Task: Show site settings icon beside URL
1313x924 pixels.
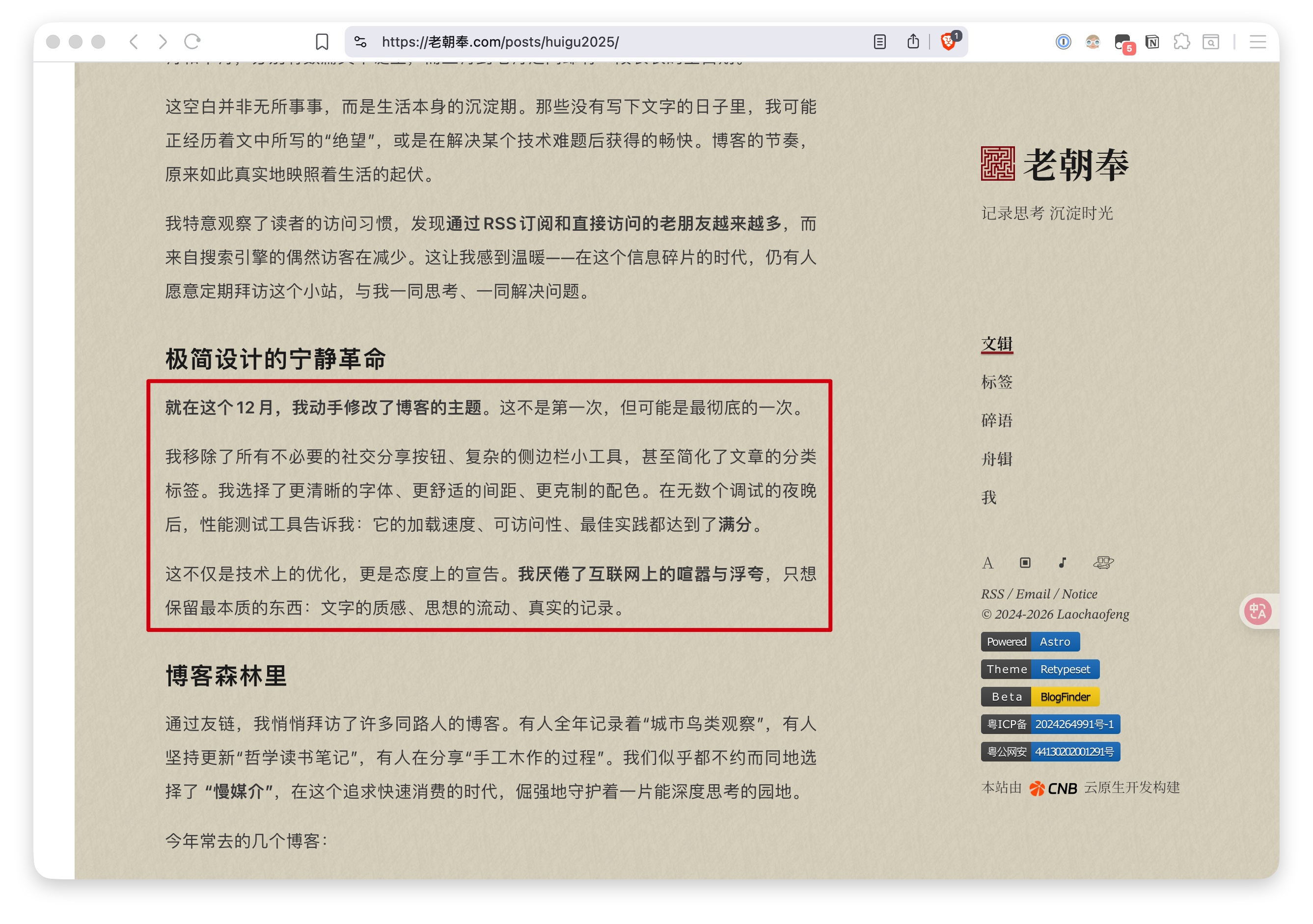Action: point(360,42)
